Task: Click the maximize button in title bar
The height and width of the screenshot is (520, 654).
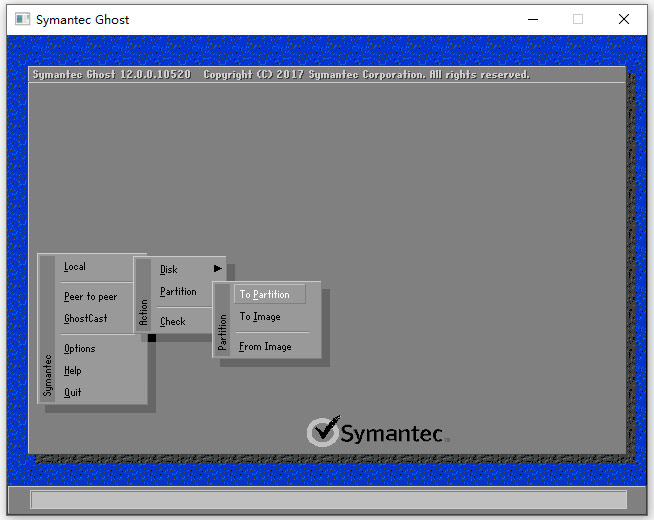Action: (578, 19)
